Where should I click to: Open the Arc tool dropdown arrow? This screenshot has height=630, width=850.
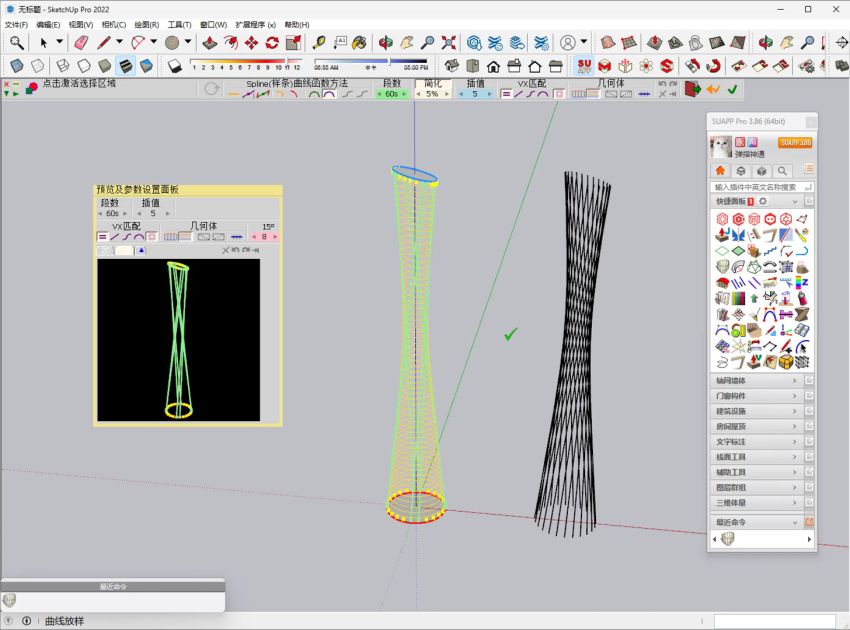(154, 42)
